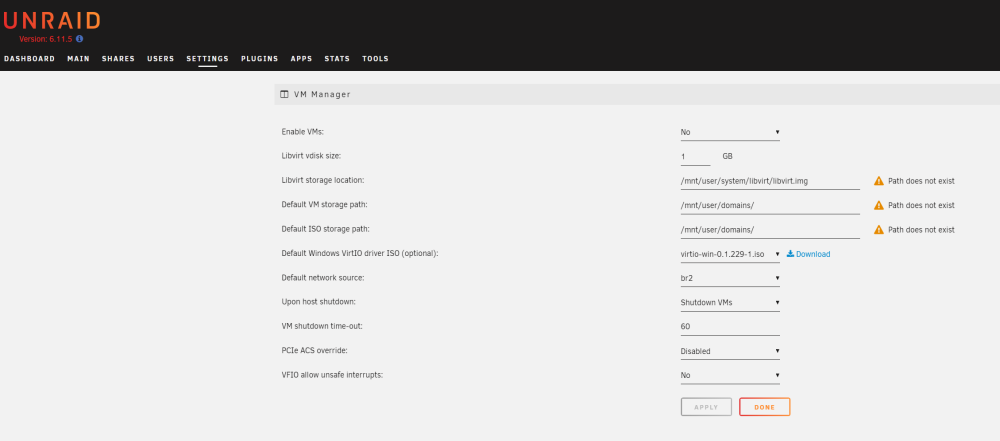Image resolution: width=1000 pixels, height=441 pixels.
Task: Click the Default Windows VirtIO driver ISO label
Action: click(360, 253)
